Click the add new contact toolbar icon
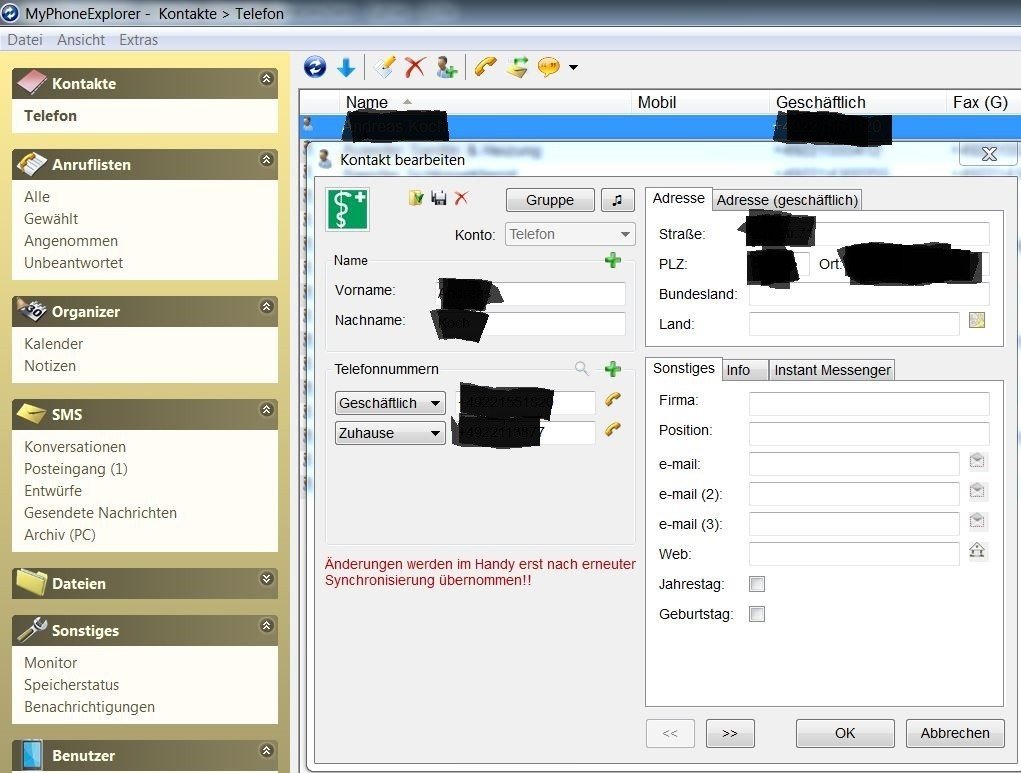The width and height of the screenshot is (1021, 773). 447,67
